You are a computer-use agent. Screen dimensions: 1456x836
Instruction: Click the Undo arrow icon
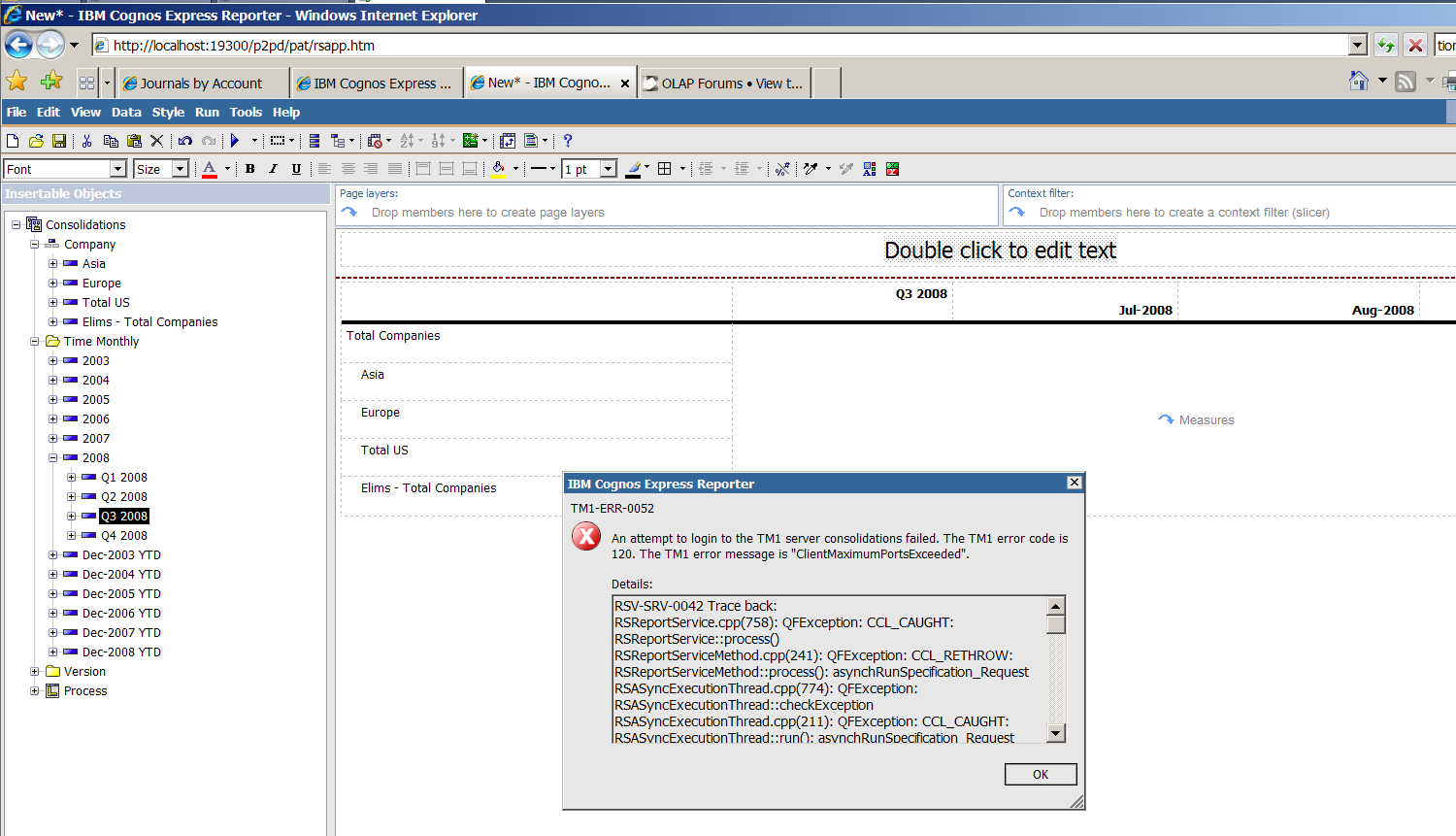coord(184,141)
